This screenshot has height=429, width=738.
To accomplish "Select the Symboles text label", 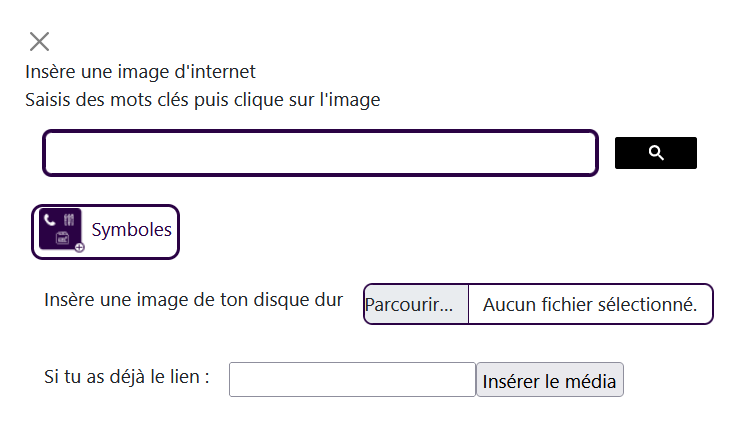I will coord(132,230).
